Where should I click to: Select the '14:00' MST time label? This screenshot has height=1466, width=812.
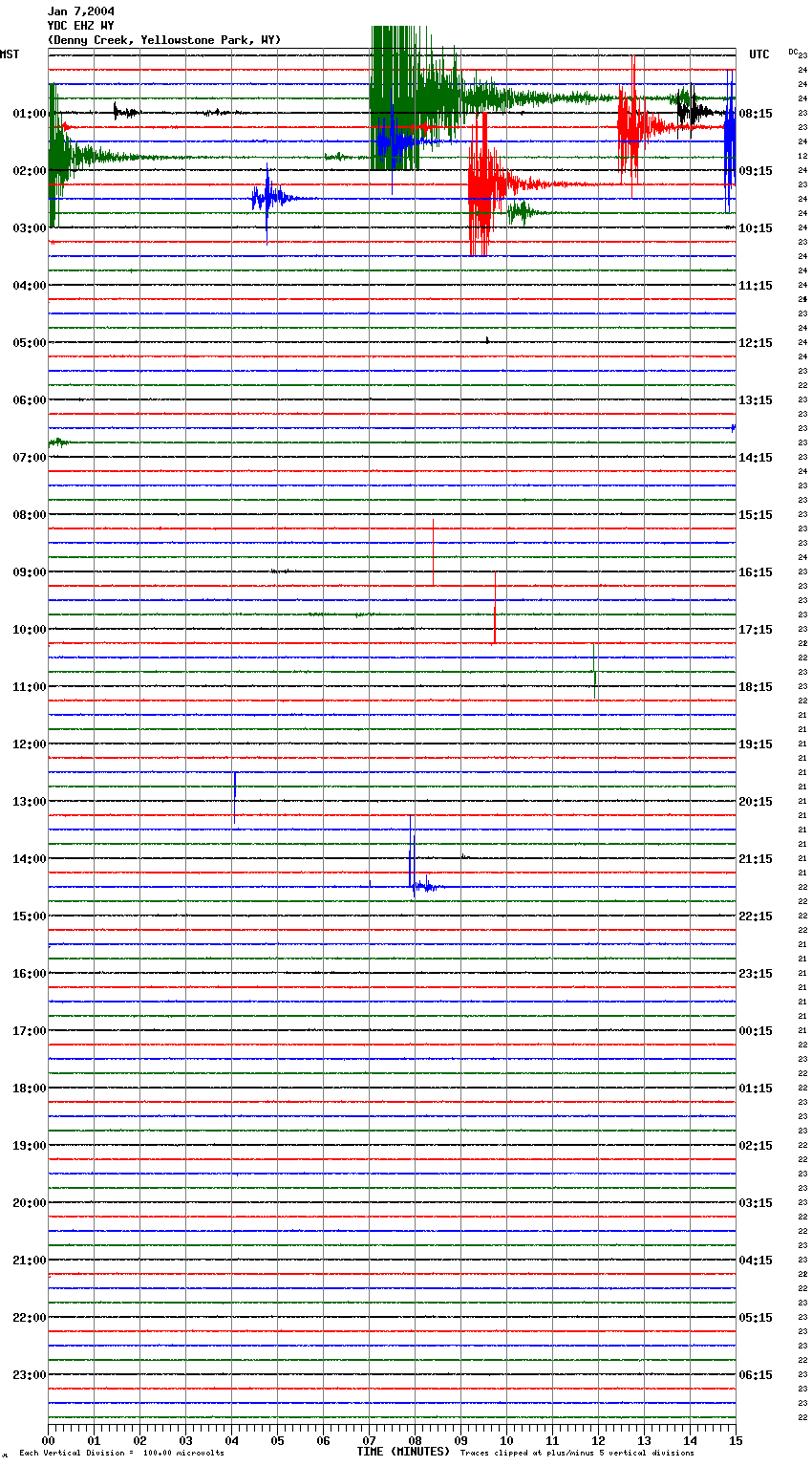(30, 859)
